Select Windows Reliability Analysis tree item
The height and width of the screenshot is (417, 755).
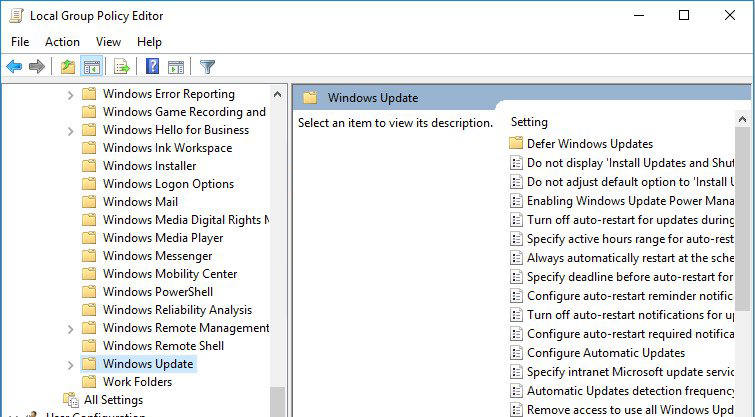[178, 310]
